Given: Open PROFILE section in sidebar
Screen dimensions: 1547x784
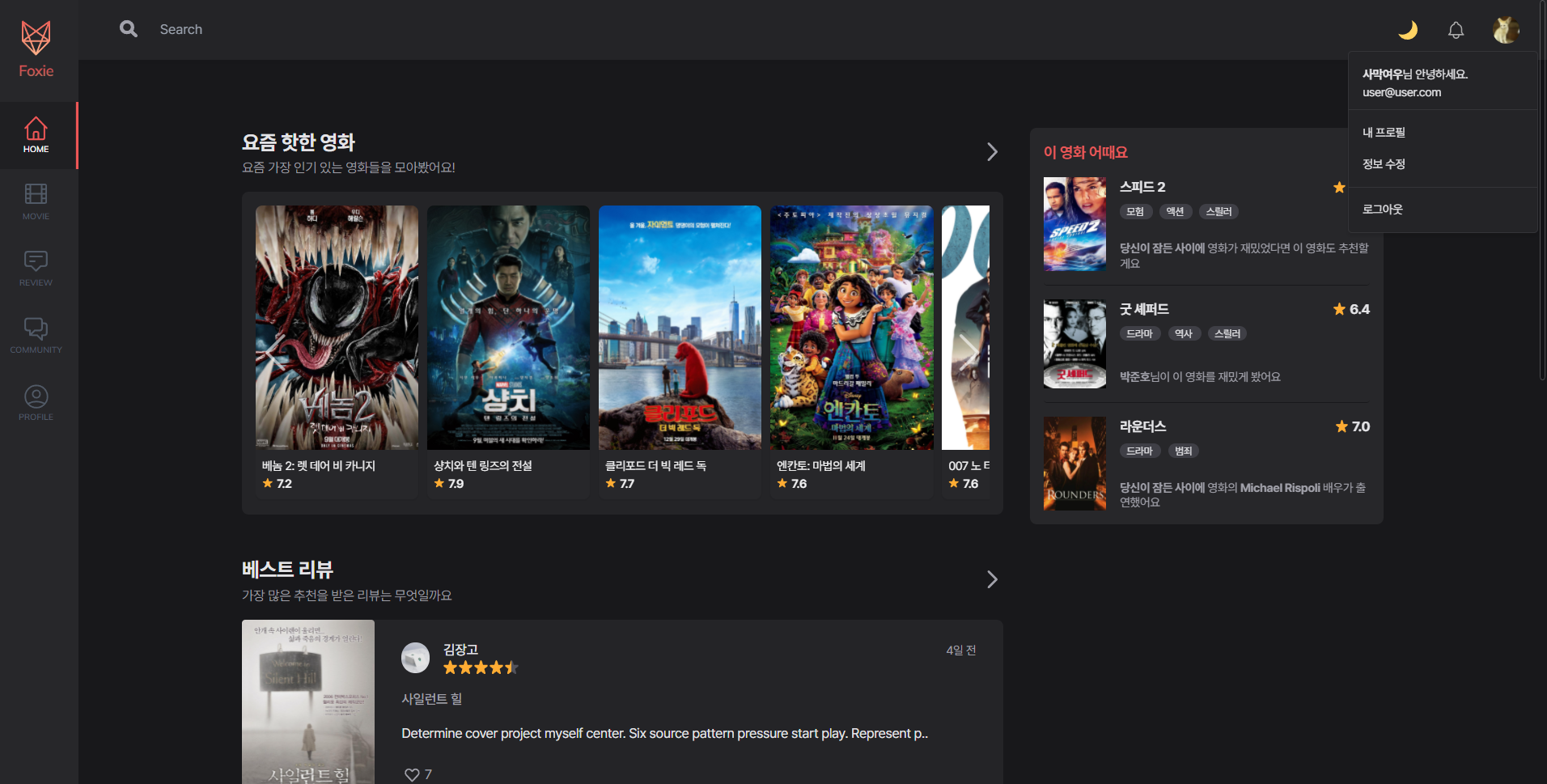Looking at the screenshot, I should pos(36,403).
